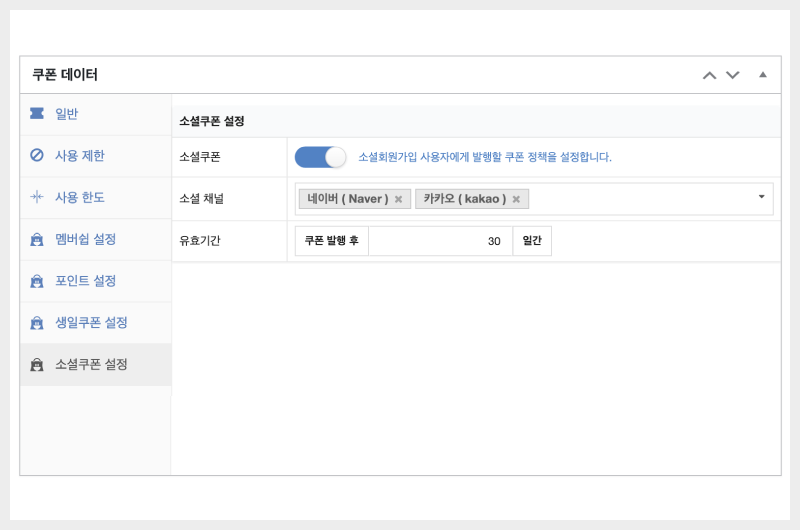800x530 pixels.
Task: Click the prohibition icon beside 사용 제한
Action: coord(37,155)
